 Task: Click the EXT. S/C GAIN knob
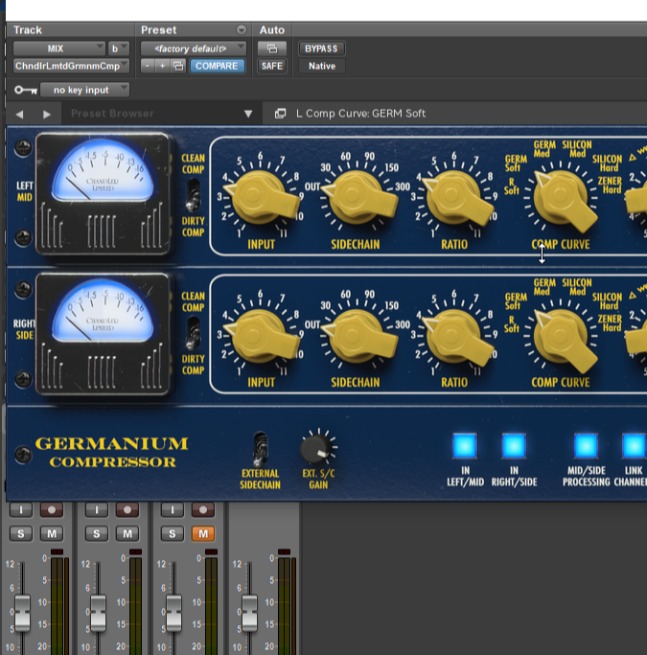point(319,446)
